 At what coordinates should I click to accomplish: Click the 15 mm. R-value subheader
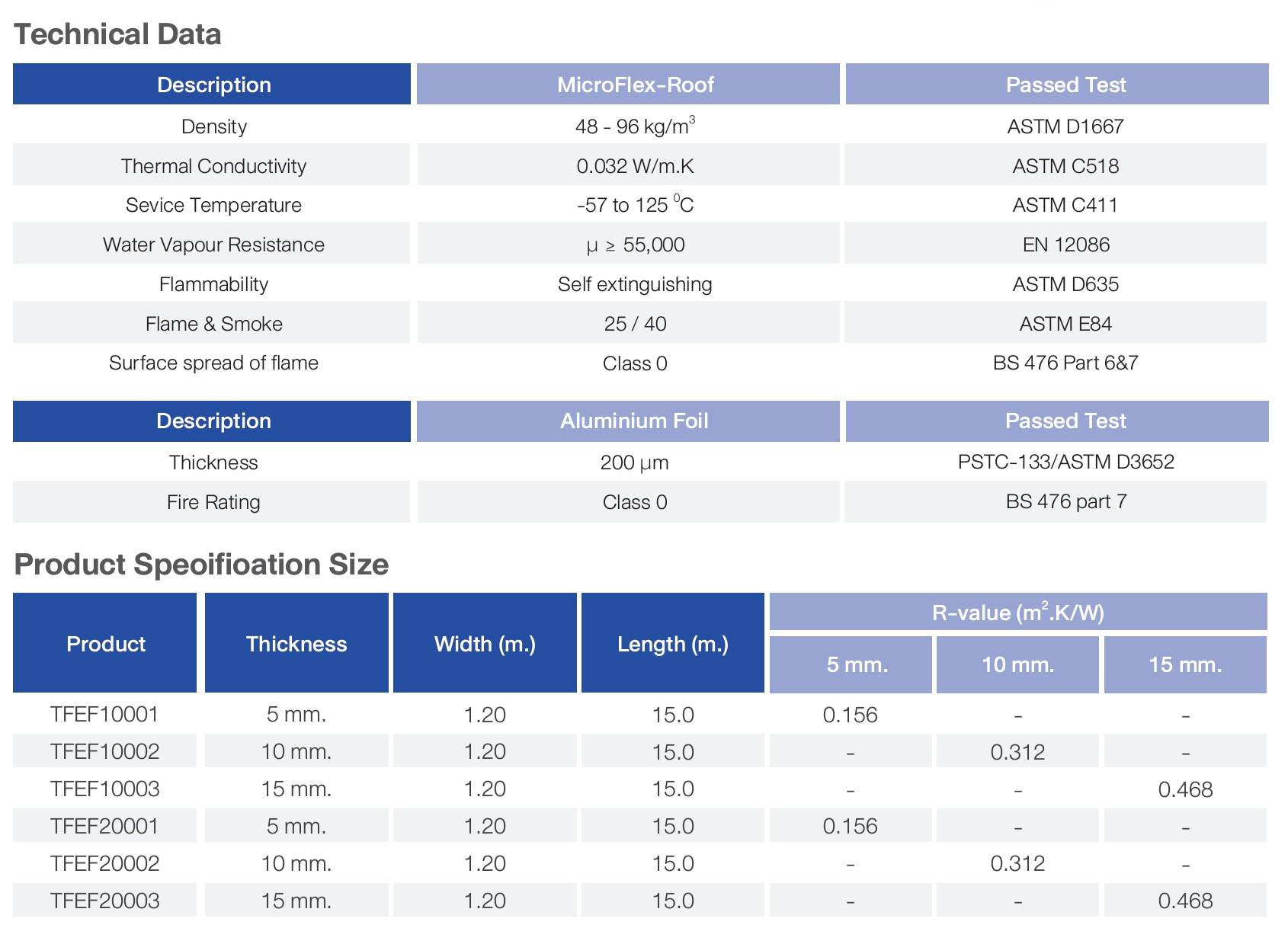[1185, 664]
